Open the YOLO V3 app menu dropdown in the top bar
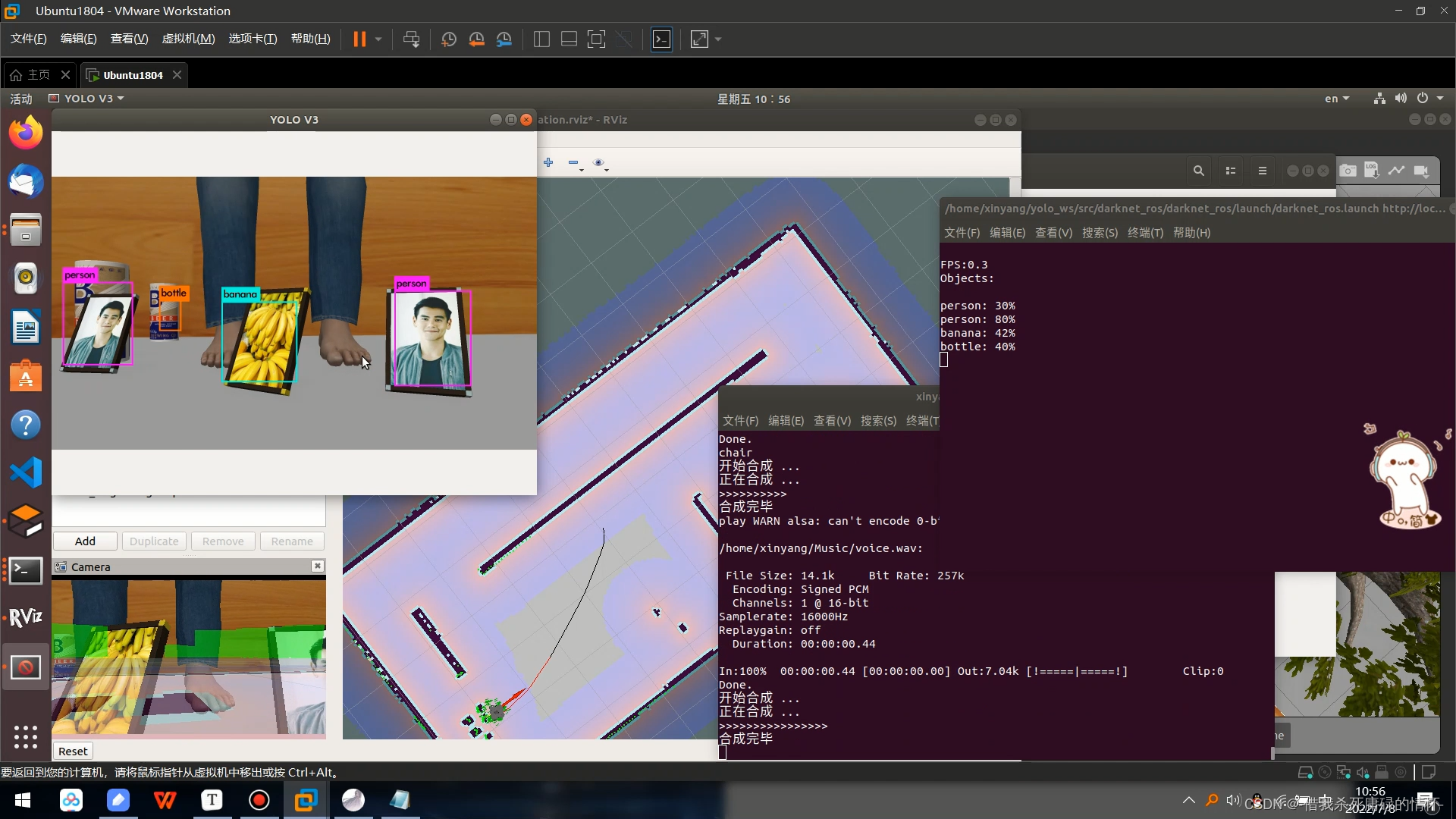The image size is (1456, 819). (x=86, y=99)
